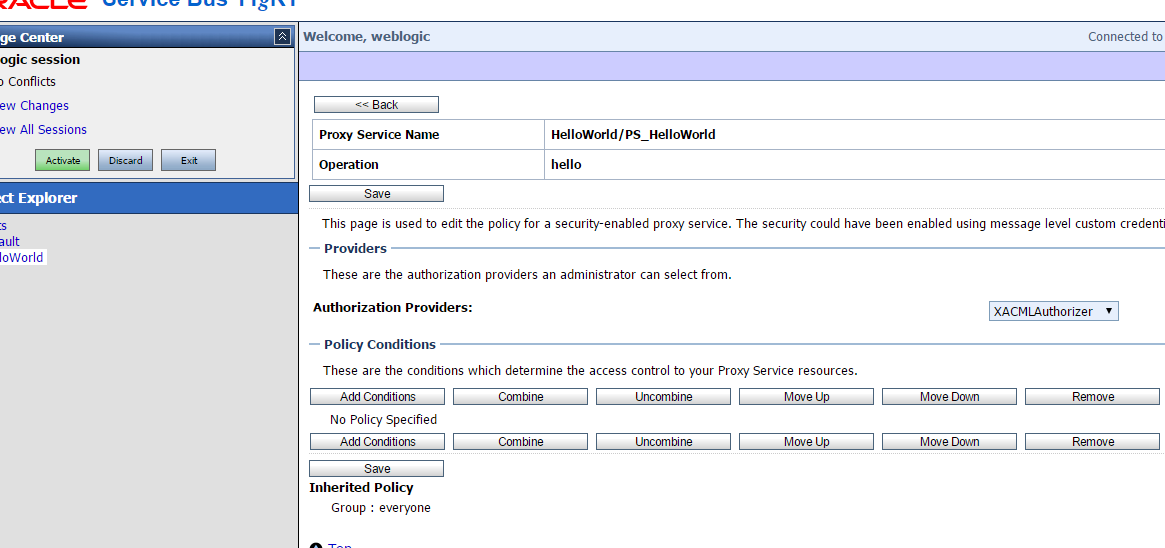Open the Authorization Providers dropdown

[1053, 311]
